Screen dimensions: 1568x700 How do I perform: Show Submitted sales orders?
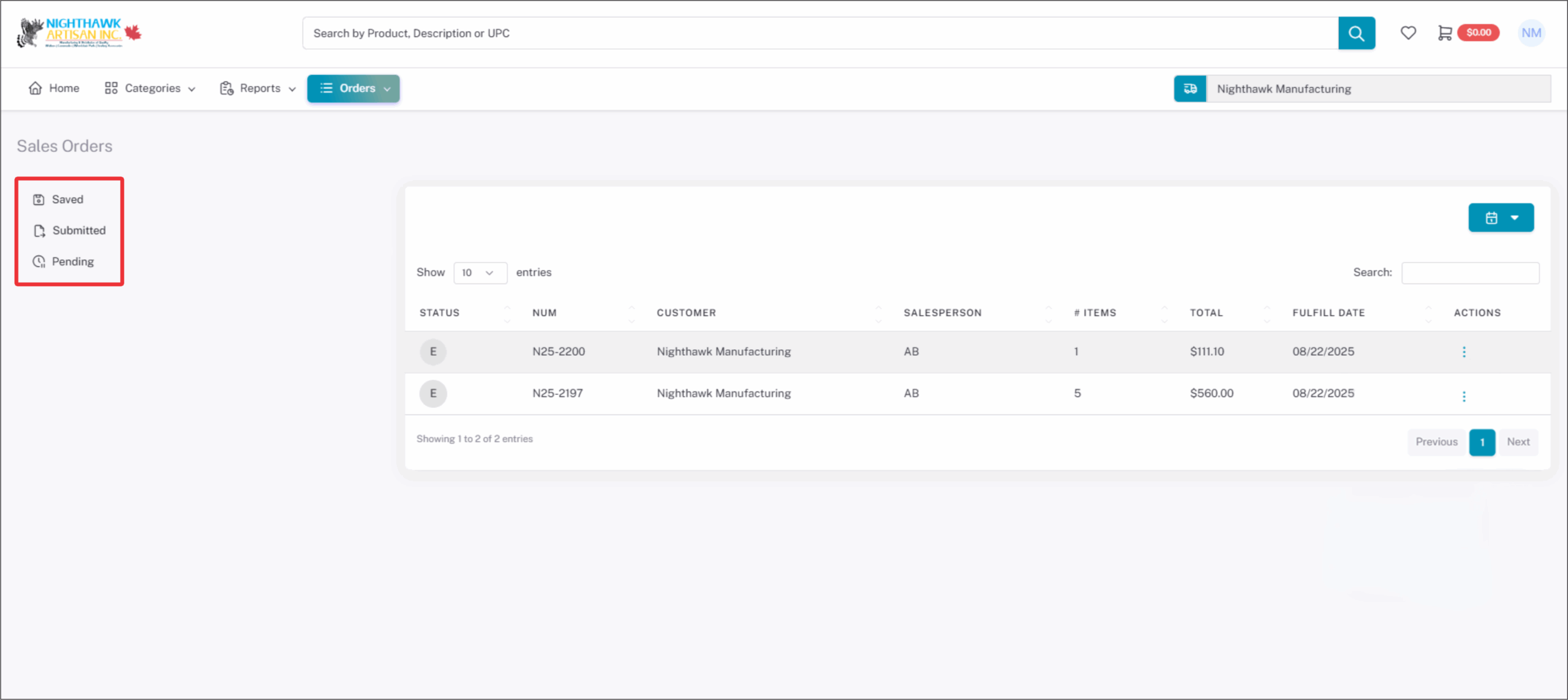[78, 231]
